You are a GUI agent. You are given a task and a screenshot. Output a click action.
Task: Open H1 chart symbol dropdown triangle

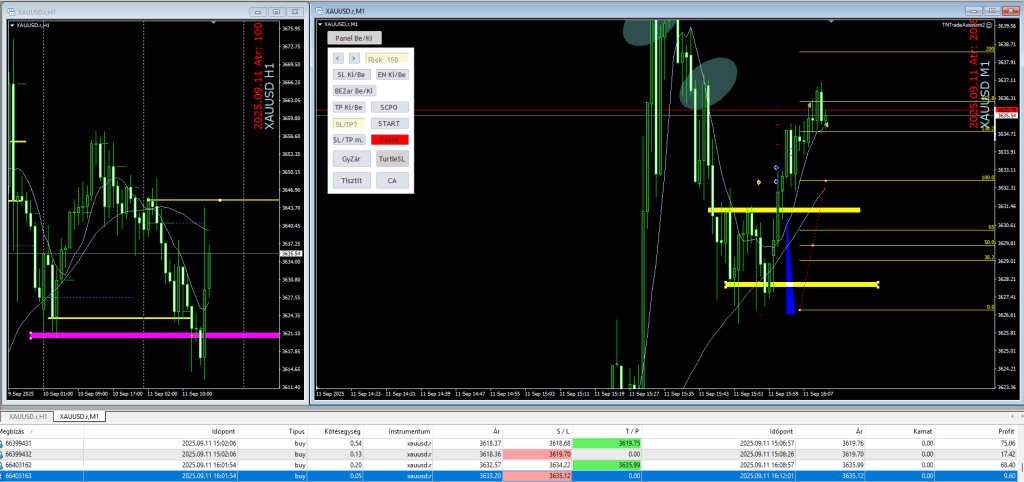(x=12, y=24)
